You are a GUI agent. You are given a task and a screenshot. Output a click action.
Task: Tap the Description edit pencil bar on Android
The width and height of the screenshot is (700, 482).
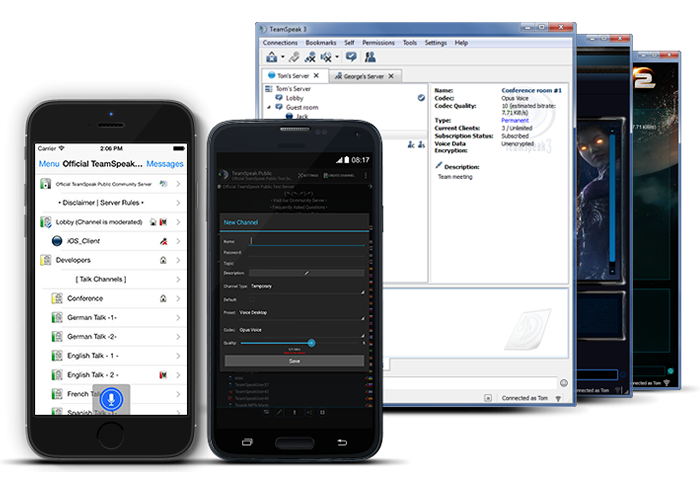[307, 273]
